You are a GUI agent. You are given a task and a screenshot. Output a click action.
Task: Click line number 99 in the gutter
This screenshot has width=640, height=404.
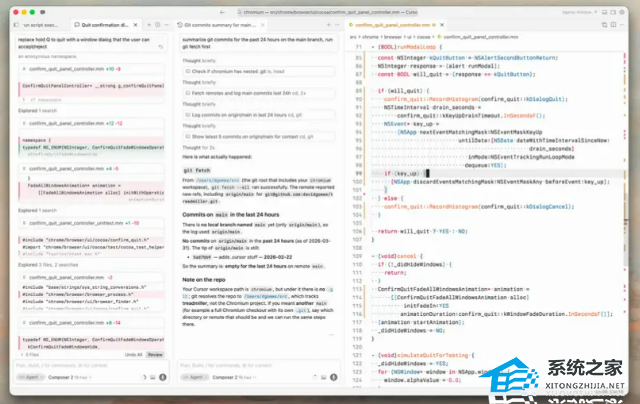tap(358, 173)
